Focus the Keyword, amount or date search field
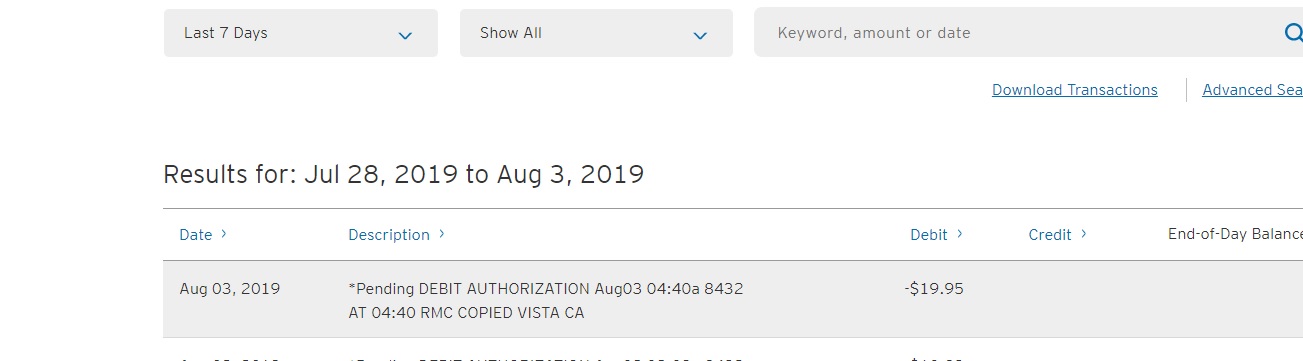The height and width of the screenshot is (361, 1303). (x=1020, y=33)
